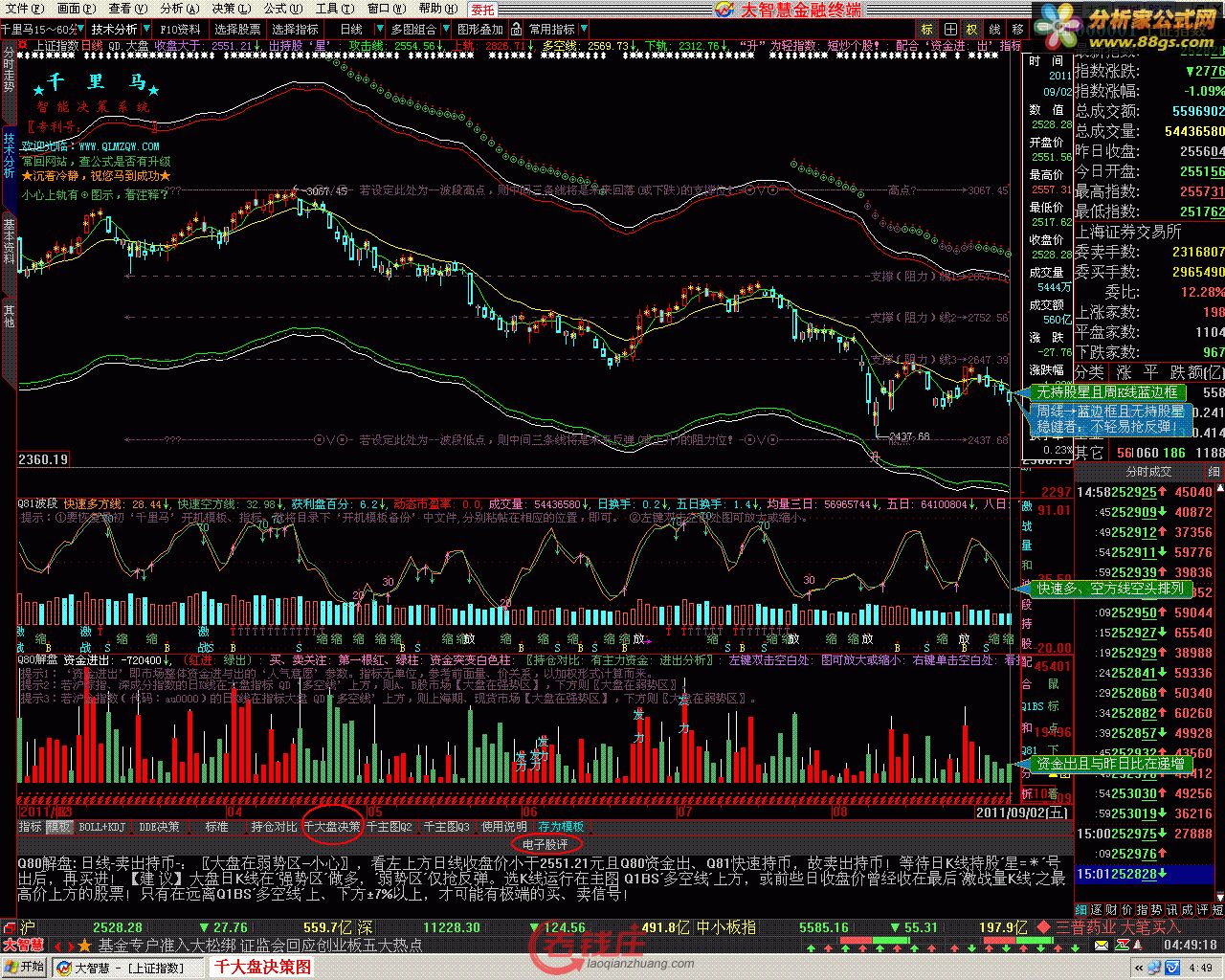1225x980 pixels.
Task: Click the 标 toolbar icon
Action: [928, 30]
